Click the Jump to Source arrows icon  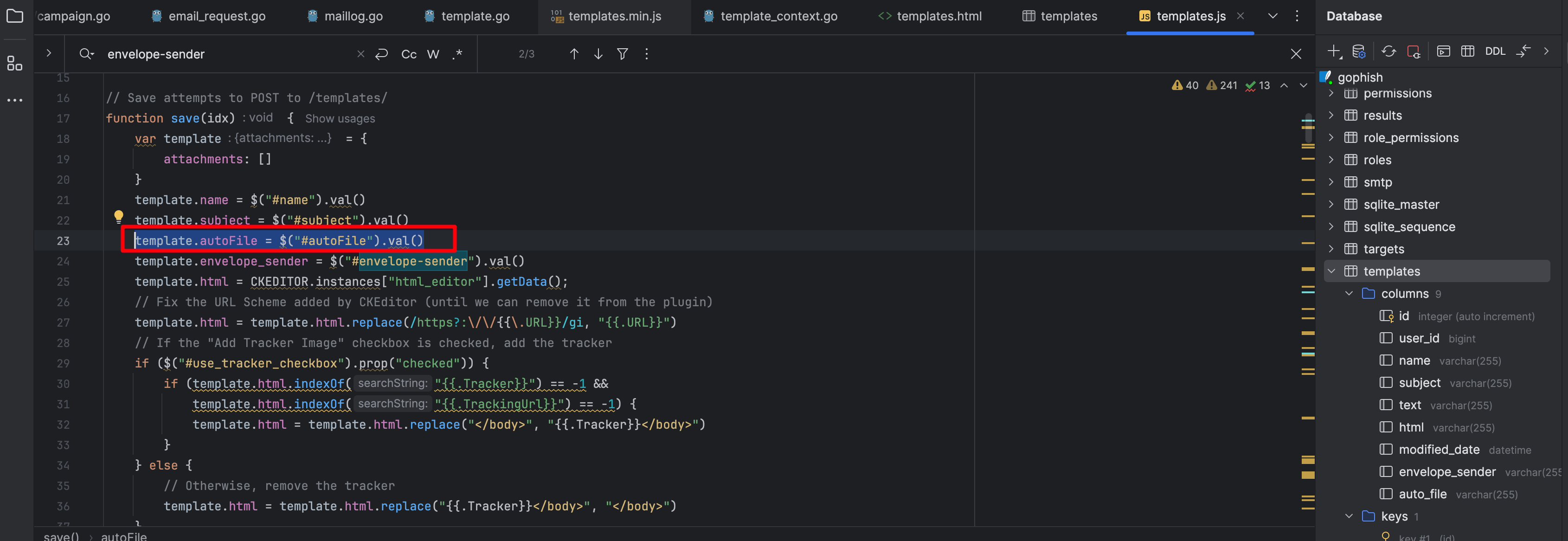click(1523, 52)
